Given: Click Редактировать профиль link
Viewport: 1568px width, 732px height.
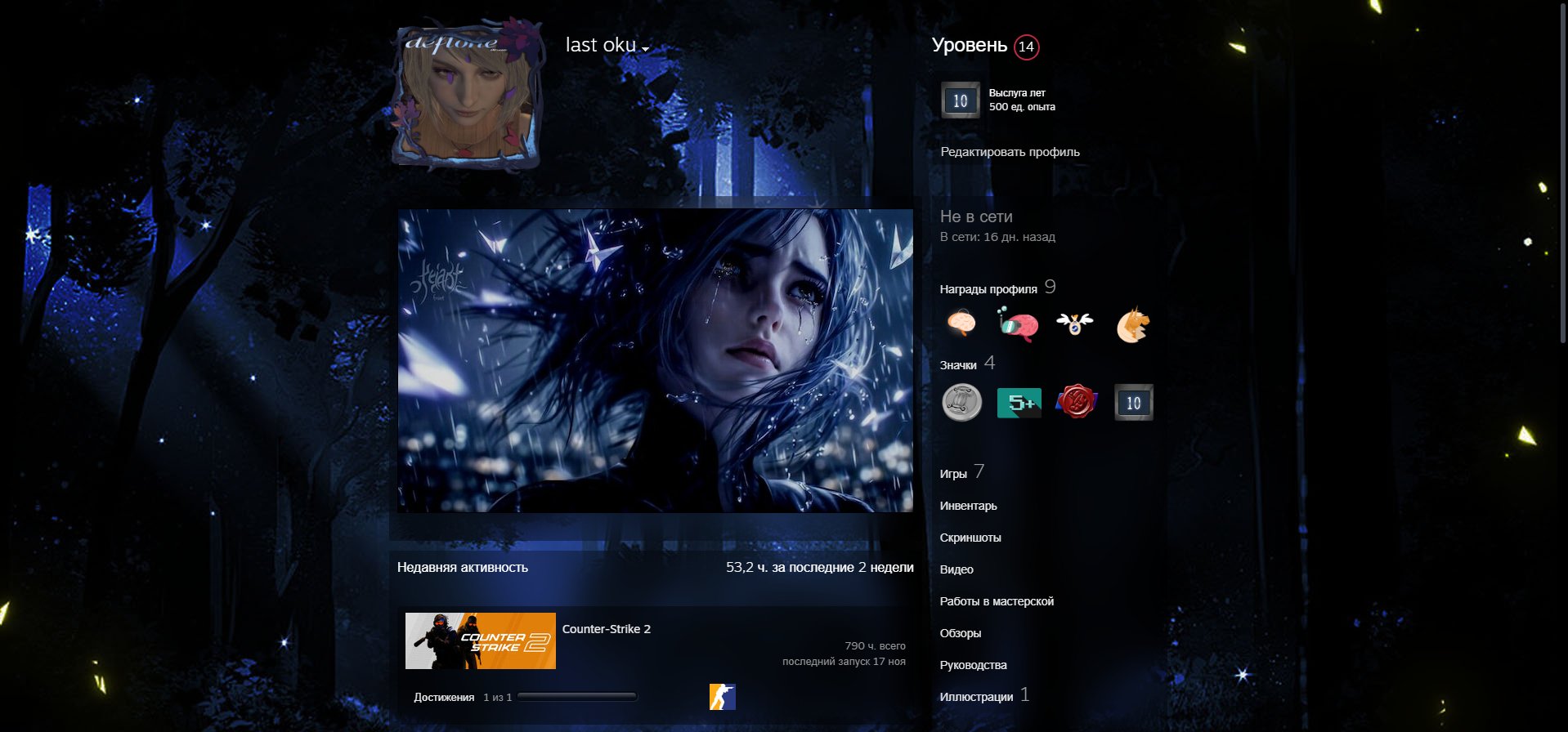Looking at the screenshot, I should tap(1010, 152).
